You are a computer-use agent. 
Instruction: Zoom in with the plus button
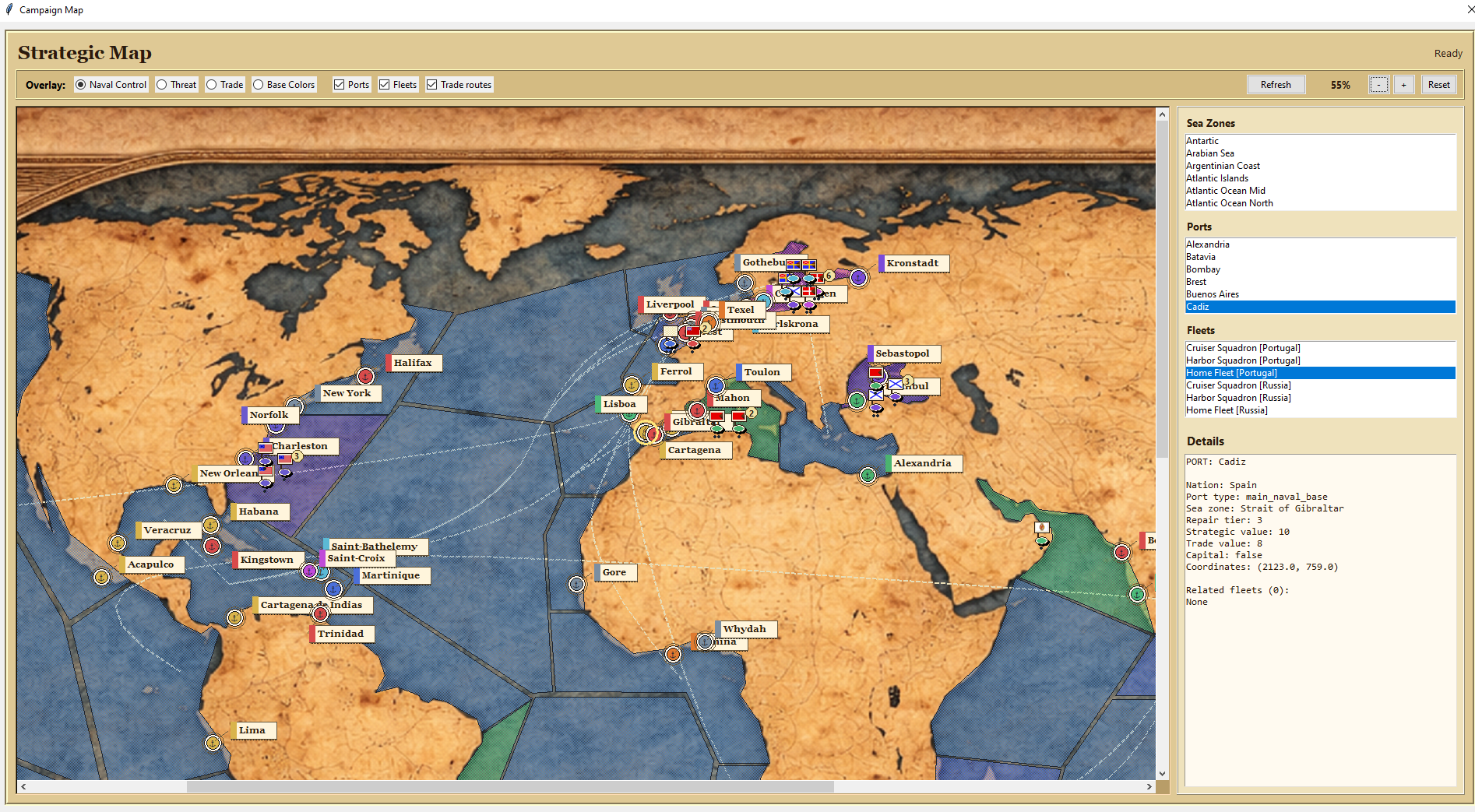(x=1403, y=85)
